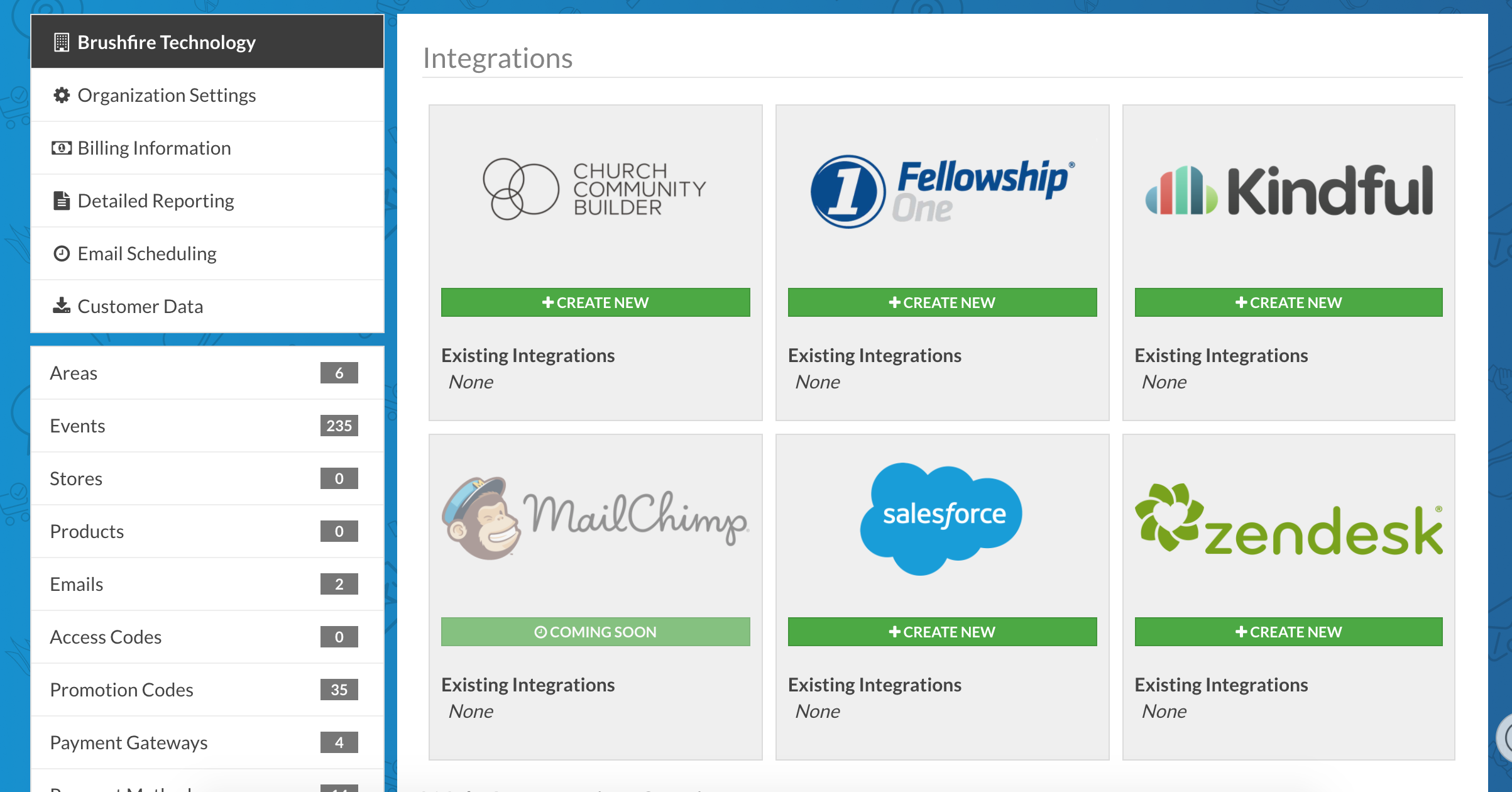This screenshot has height=792, width=1512.
Task: Open Promotion Codes in sidebar
Action: (x=122, y=690)
